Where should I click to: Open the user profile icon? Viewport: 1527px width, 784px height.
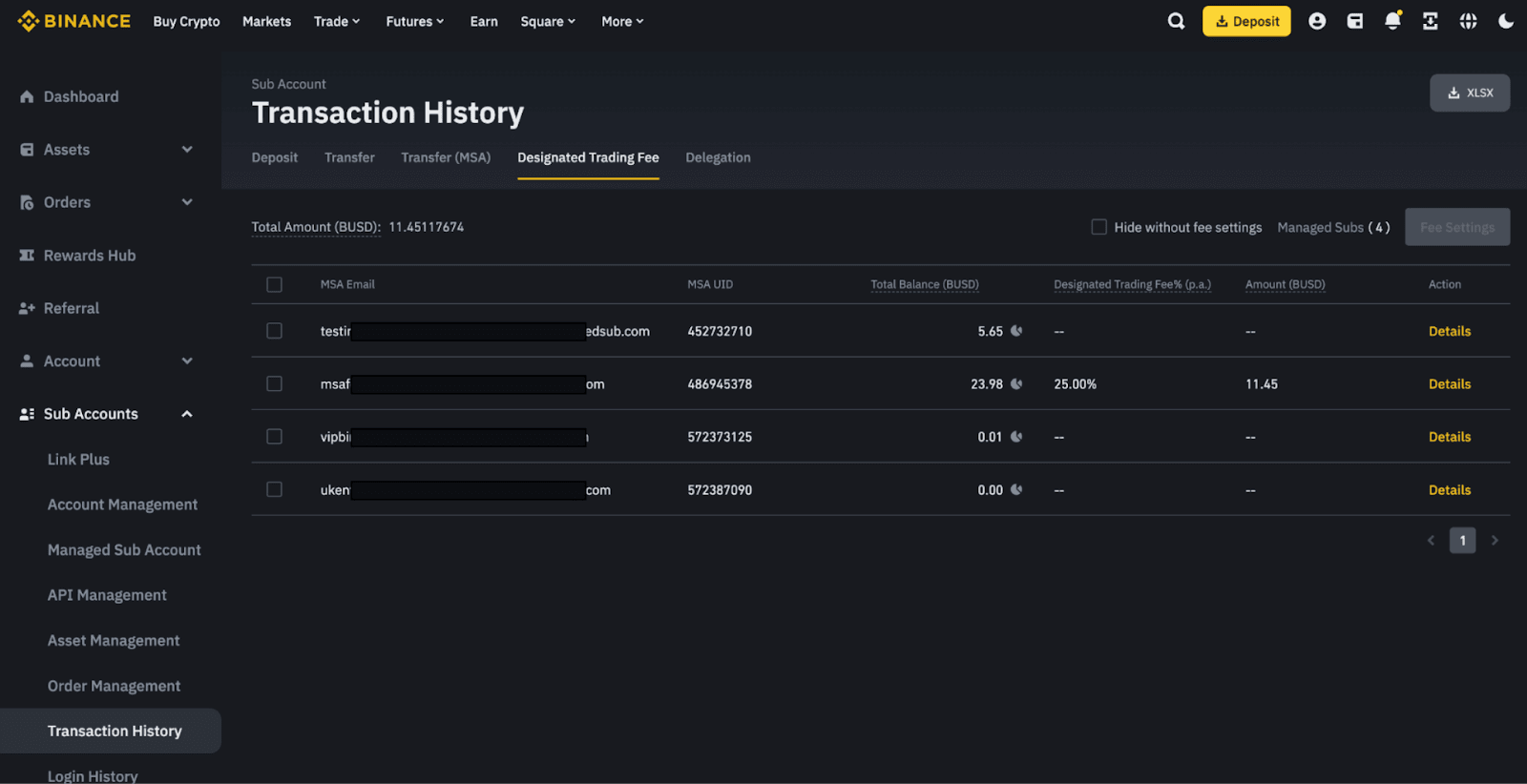coord(1317,21)
